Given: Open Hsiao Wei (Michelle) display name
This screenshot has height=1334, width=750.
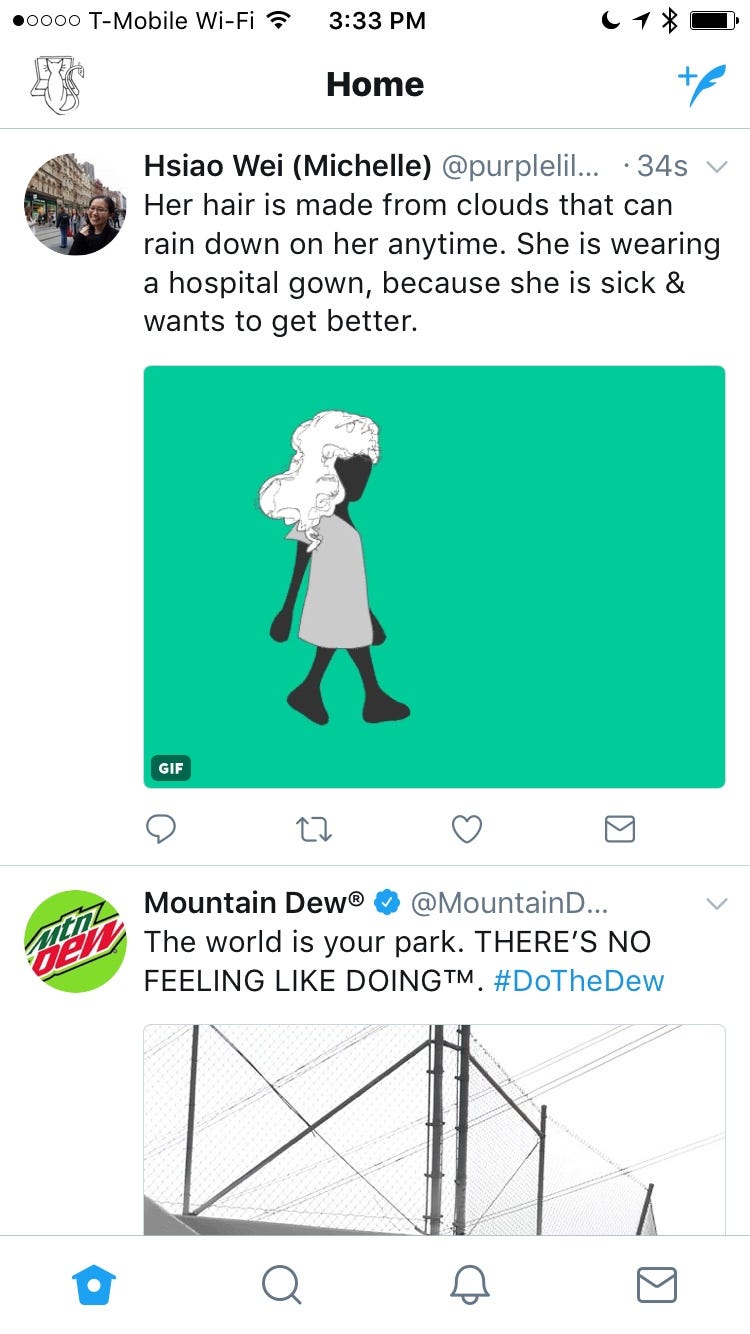Looking at the screenshot, I should coord(288,165).
